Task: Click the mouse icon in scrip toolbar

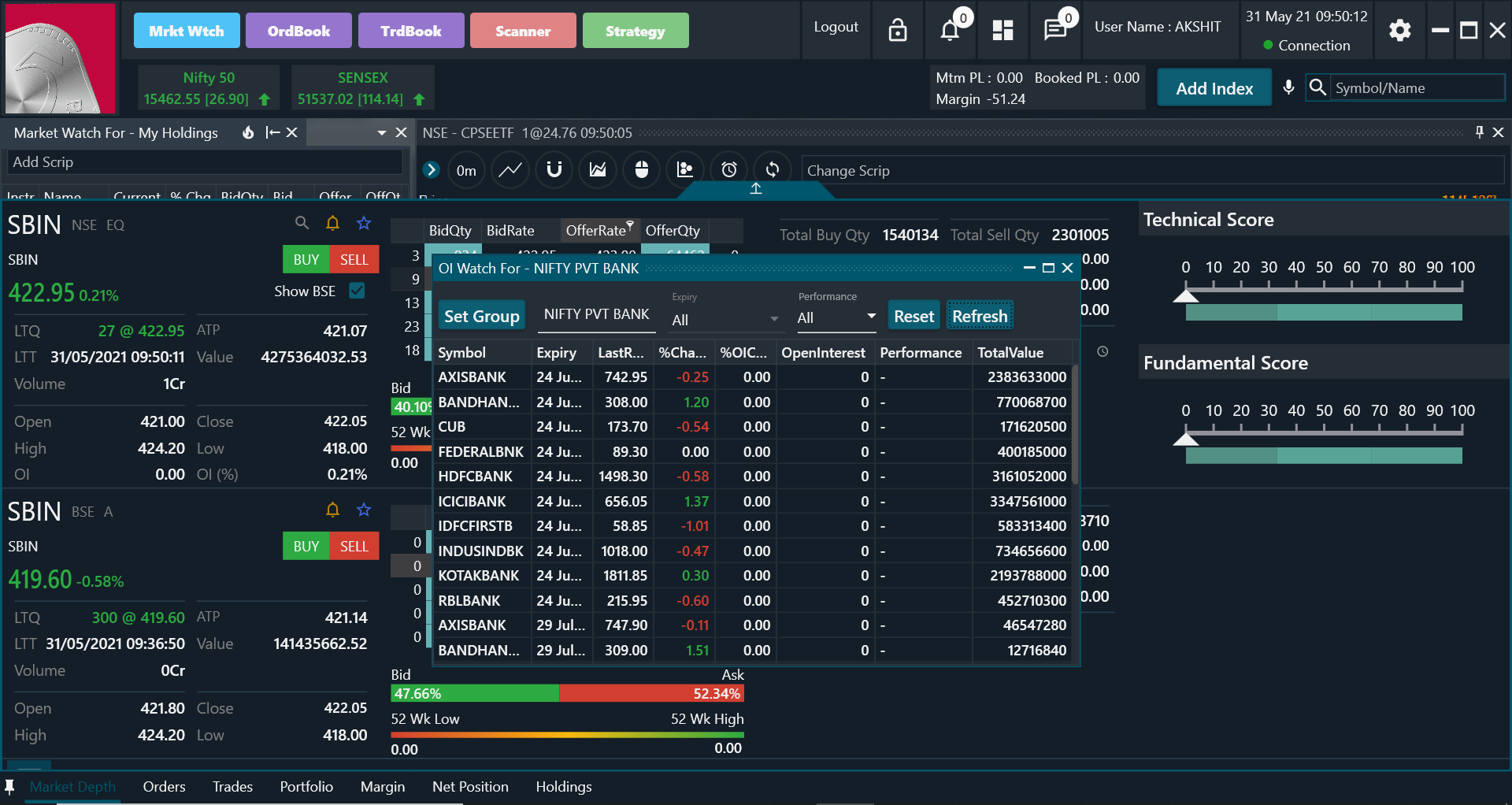Action: [x=642, y=169]
